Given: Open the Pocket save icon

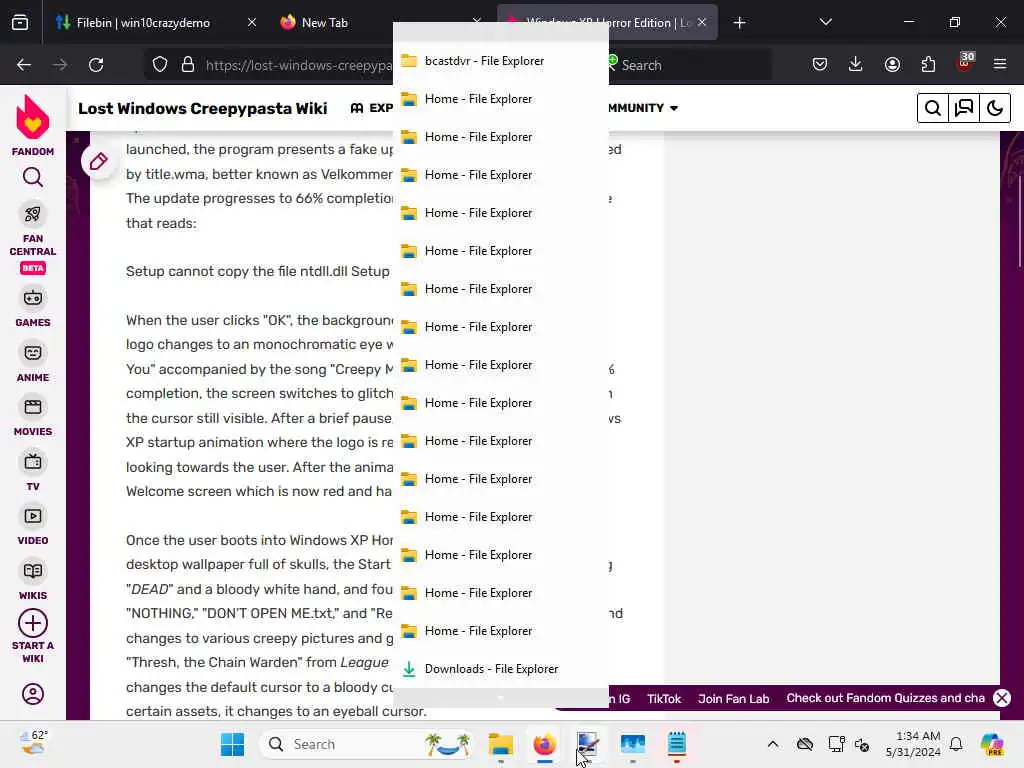Looking at the screenshot, I should click(x=820, y=64).
